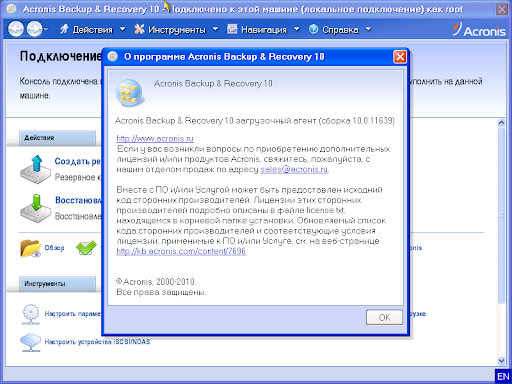Click Настроить устройства iSCSI/NDAS link
The width and height of the screenshot is (512, 384).
(97, 342)
